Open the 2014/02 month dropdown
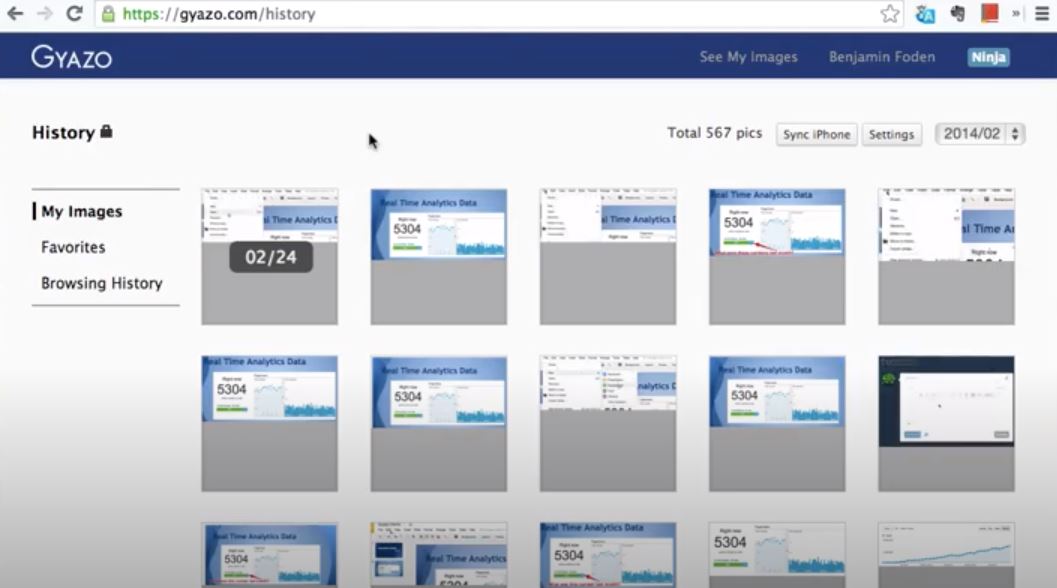 tap(980, 134)
